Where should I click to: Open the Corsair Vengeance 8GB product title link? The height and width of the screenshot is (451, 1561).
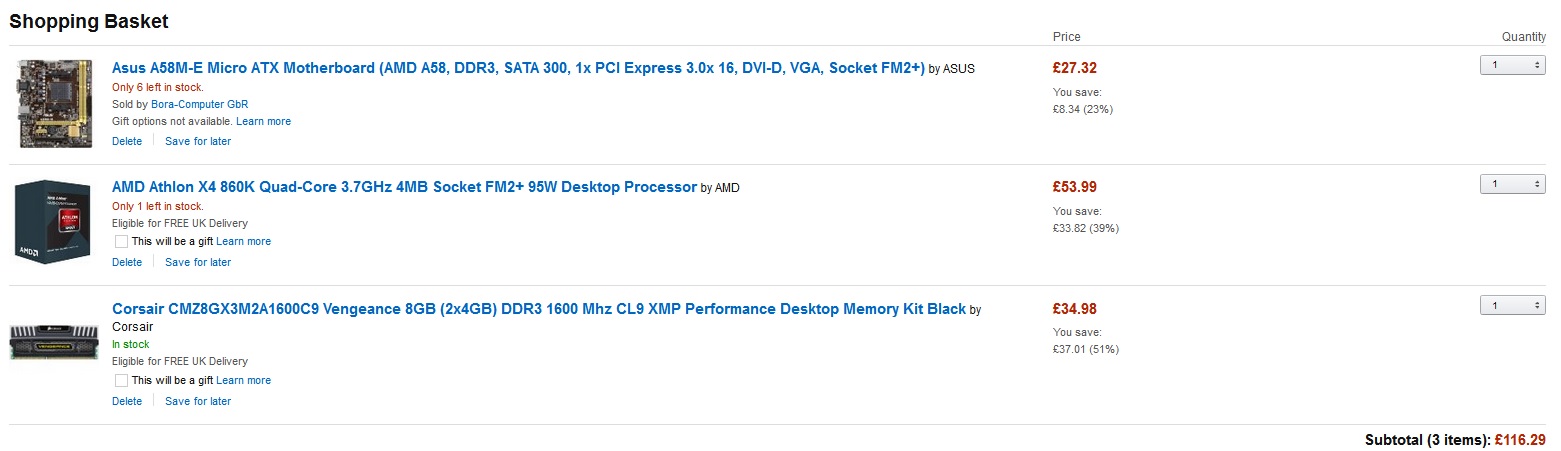pos(539,309)
